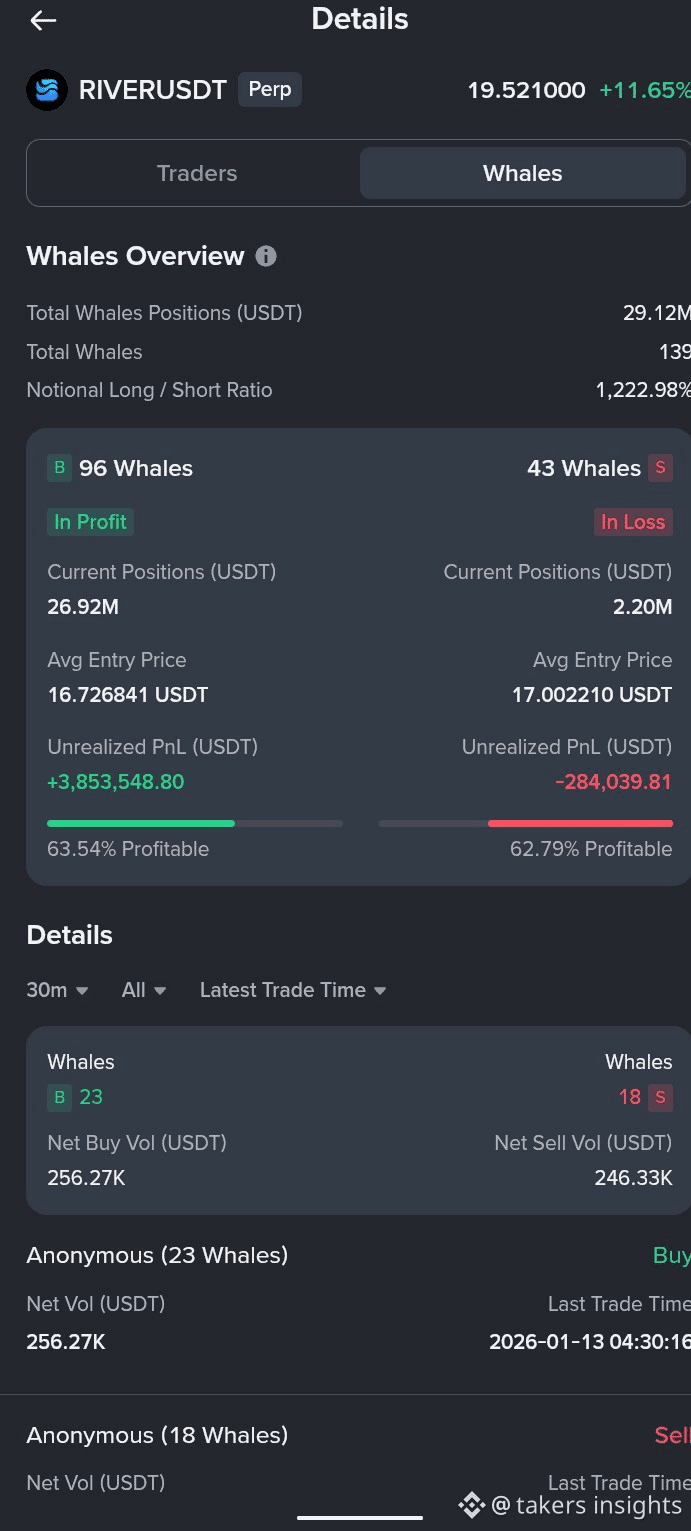This screenshot has height=1531, width=691.
Task: Open the 30m timeframe dropdown
Action: pos(58,990)
